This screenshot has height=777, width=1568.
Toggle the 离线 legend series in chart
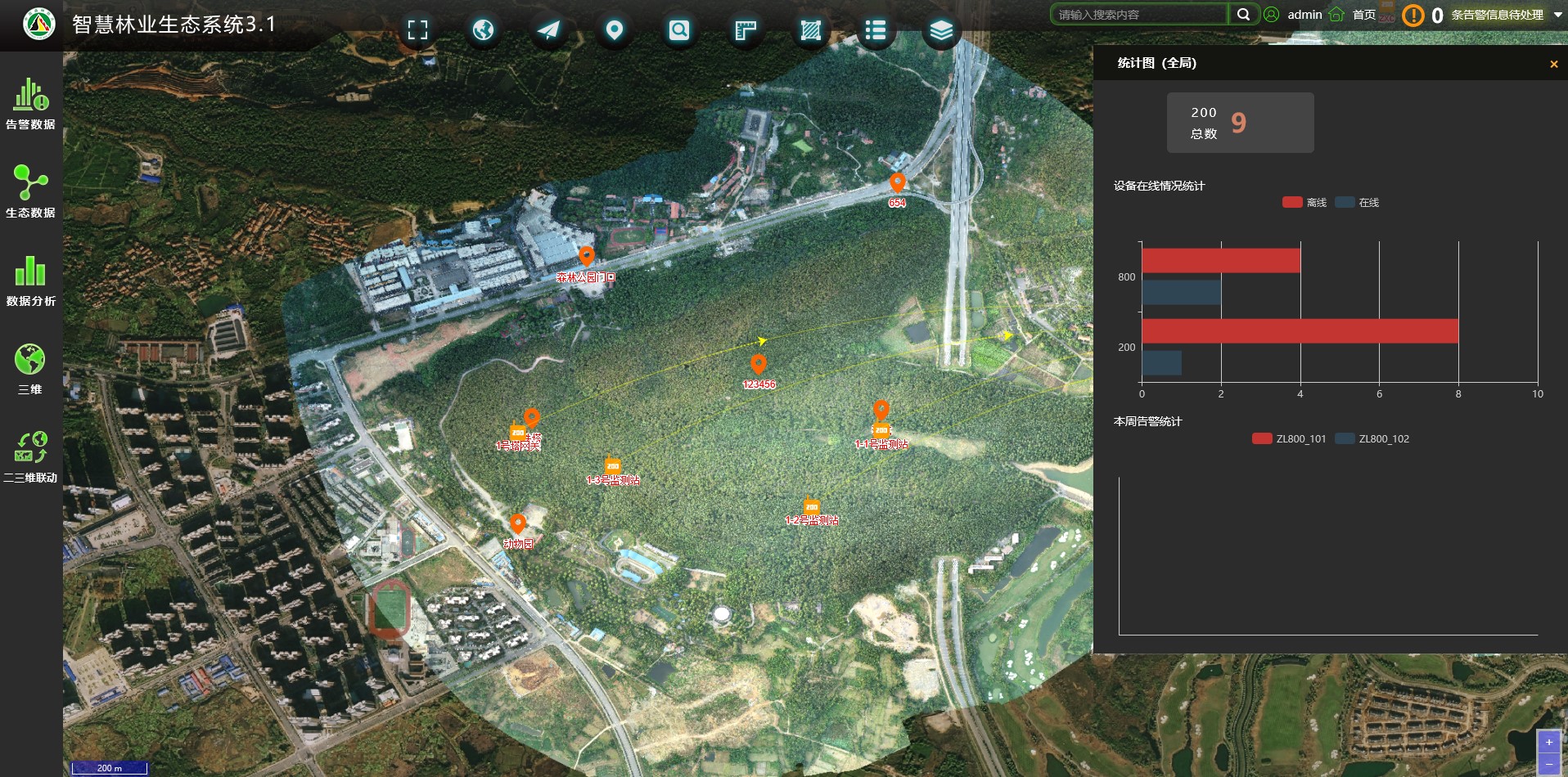1304,203
